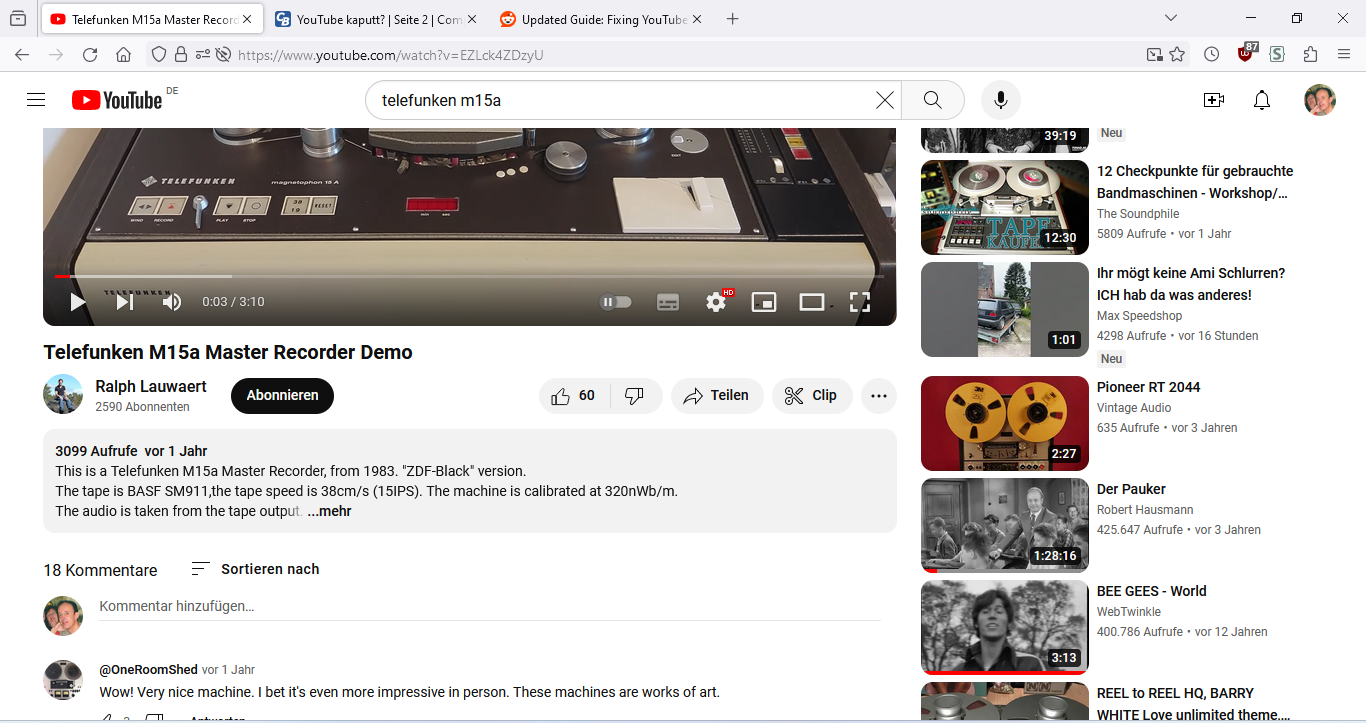Play the video
Viewport: 1366px width, 723px height.
77,302
